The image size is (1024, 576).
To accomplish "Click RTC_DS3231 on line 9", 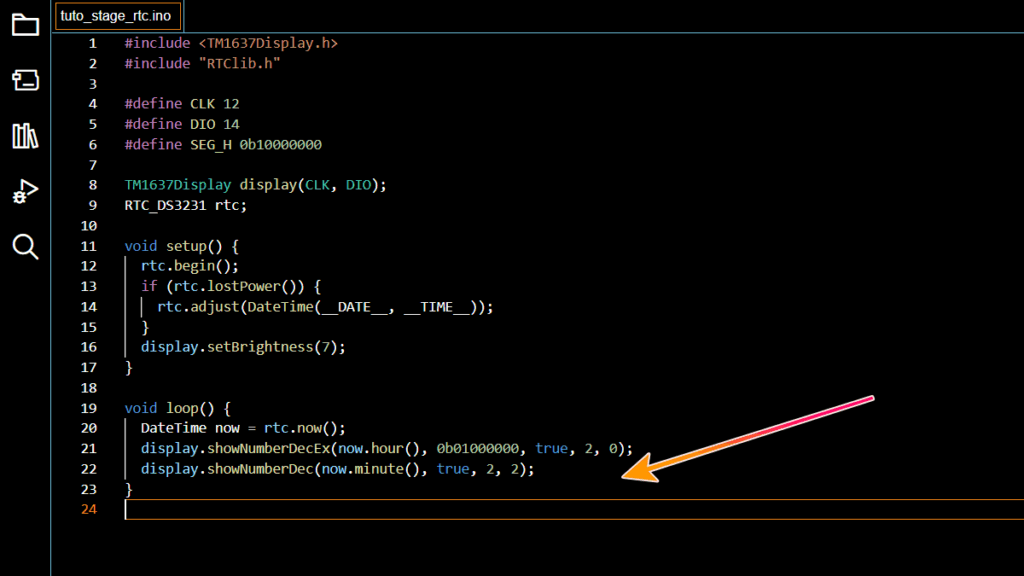I will 165,205.
